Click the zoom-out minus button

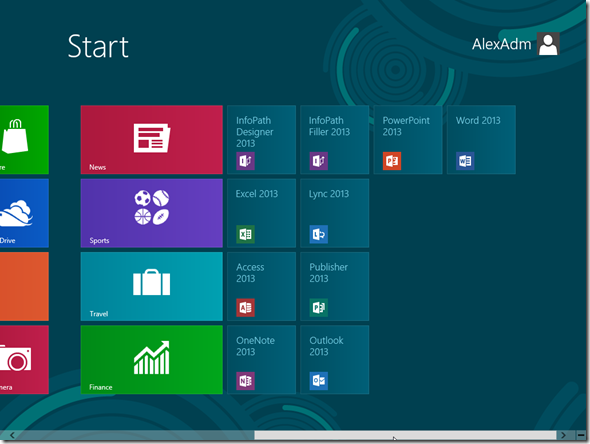(581, 435)
